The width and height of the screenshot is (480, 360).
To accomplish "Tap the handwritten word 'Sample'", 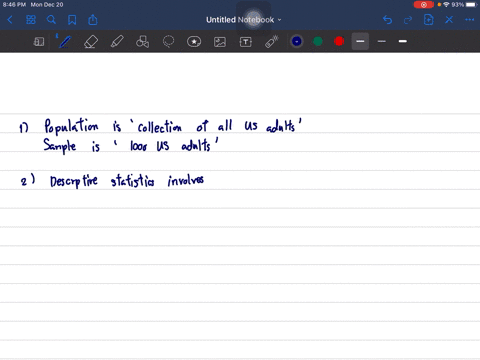I will tap(60, 146).
